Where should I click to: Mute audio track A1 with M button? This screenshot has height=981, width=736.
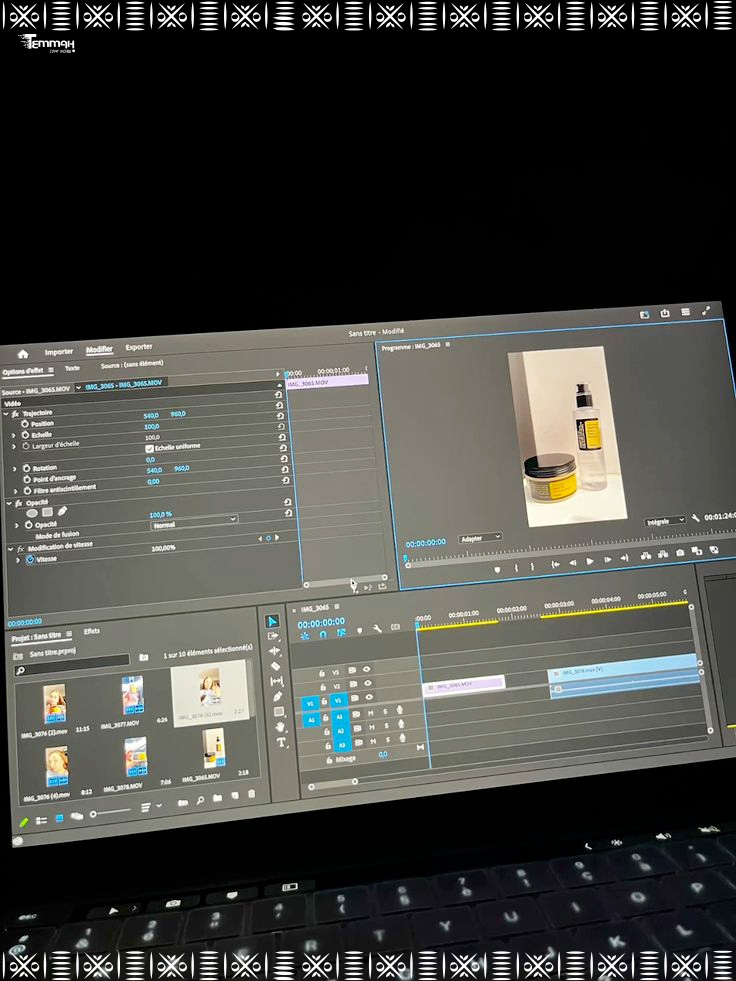371,713
